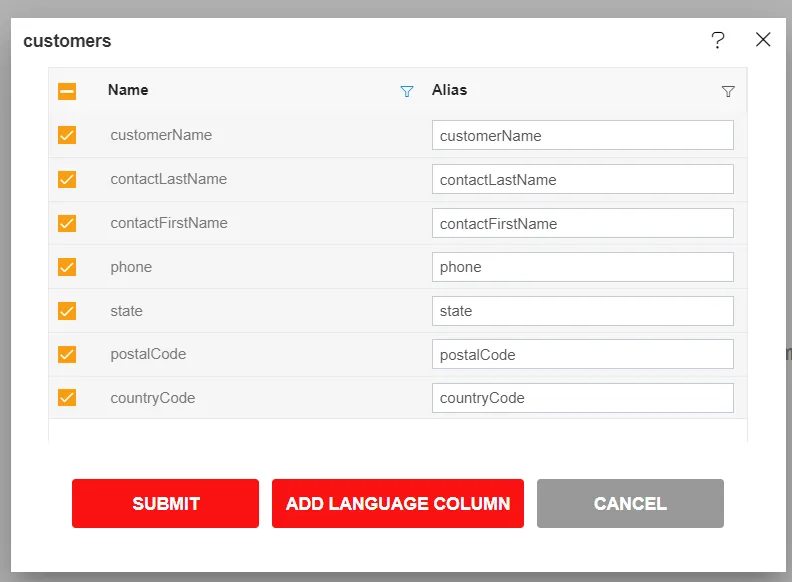Uncheck the postalCode checkbox
The height and width of the screenshot is (582, 792).
click(67, 354)
